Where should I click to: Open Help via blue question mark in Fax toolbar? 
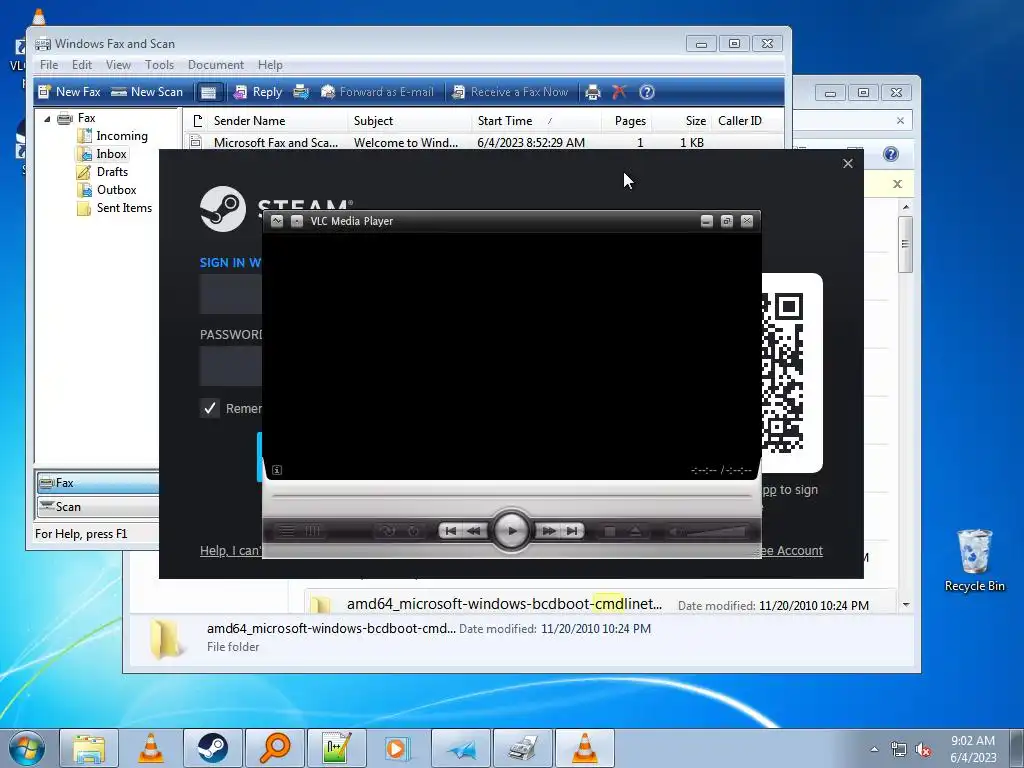(x=647, y=92)
